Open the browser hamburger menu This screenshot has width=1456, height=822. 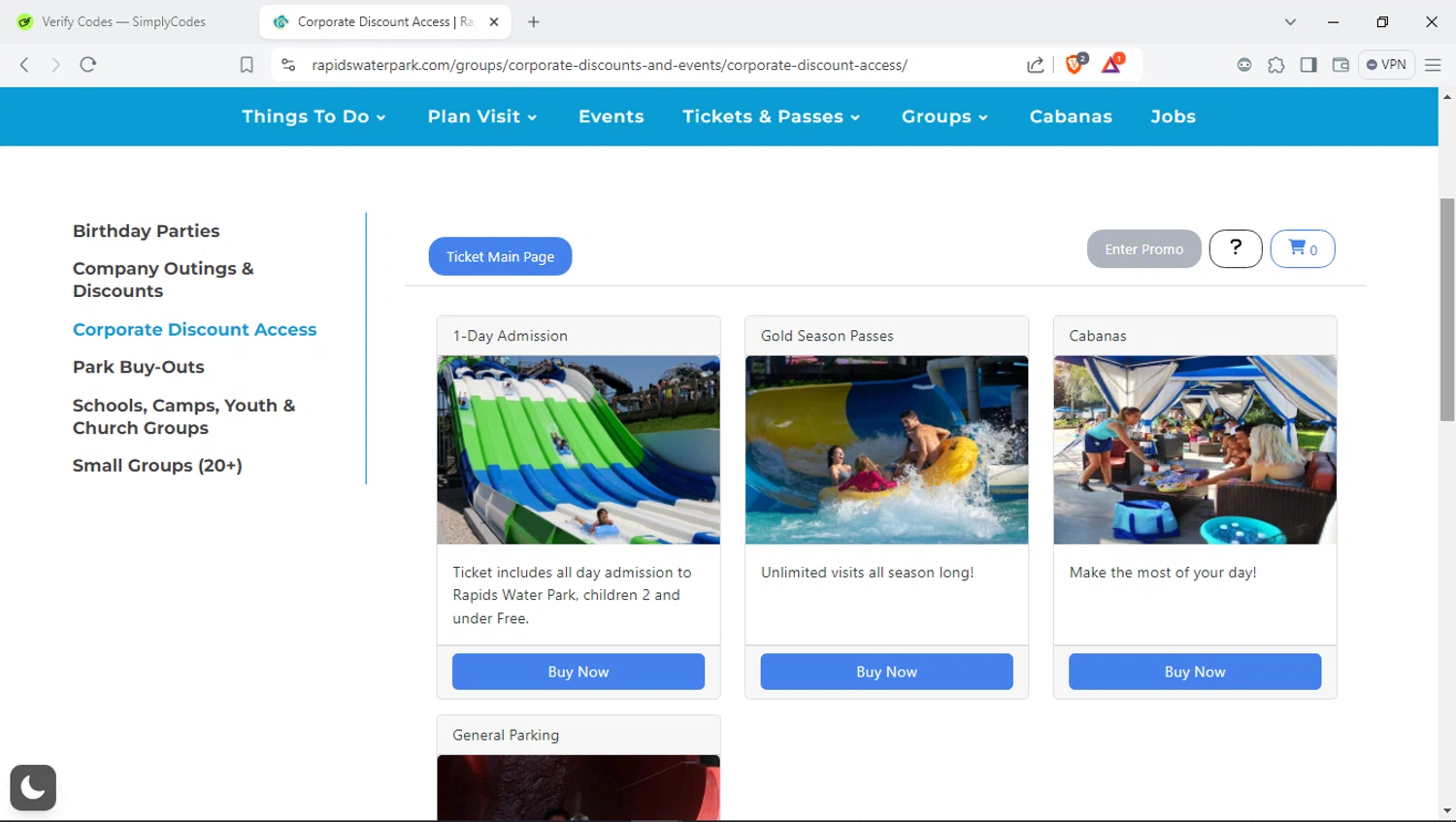click(x=1433, y=65)
